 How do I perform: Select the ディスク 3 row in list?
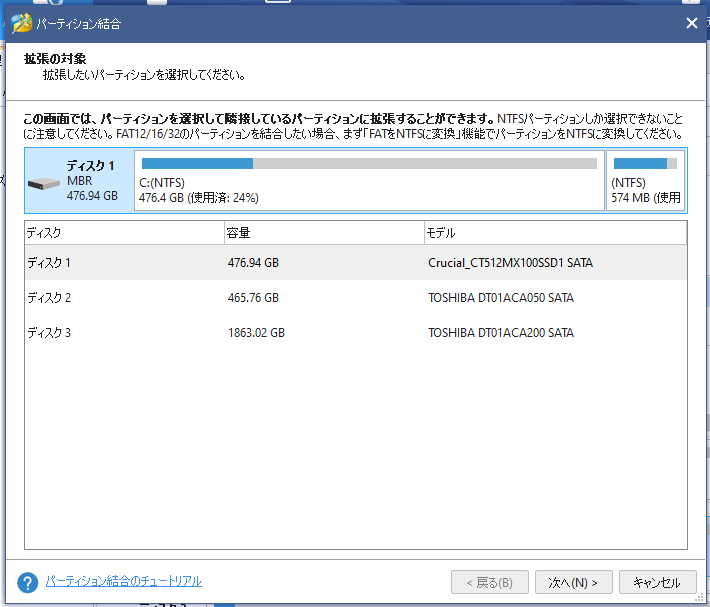[355, 333]
